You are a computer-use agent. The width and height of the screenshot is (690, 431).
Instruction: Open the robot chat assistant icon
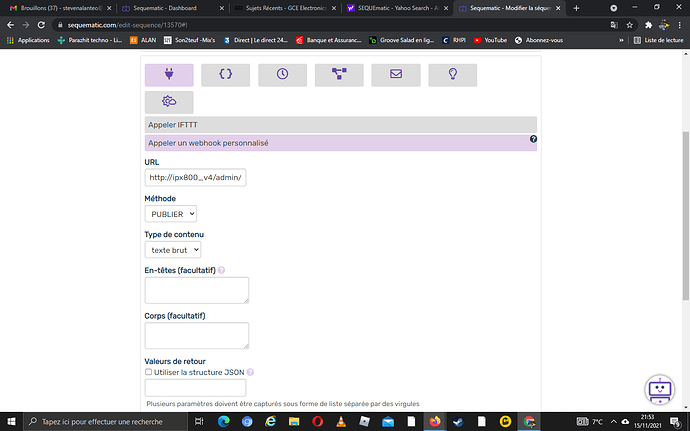(x=658, y=391)
